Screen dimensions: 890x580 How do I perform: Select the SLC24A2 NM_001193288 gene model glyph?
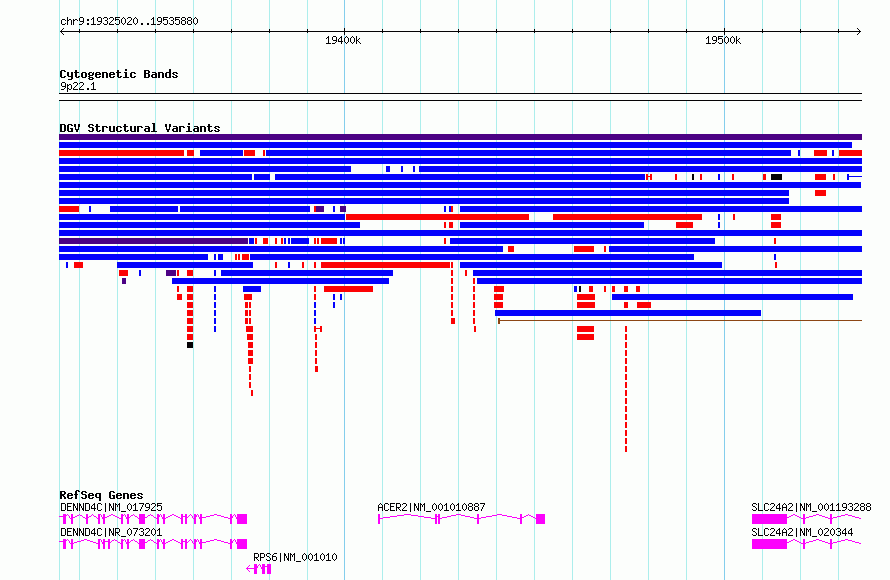click(807, 519)
